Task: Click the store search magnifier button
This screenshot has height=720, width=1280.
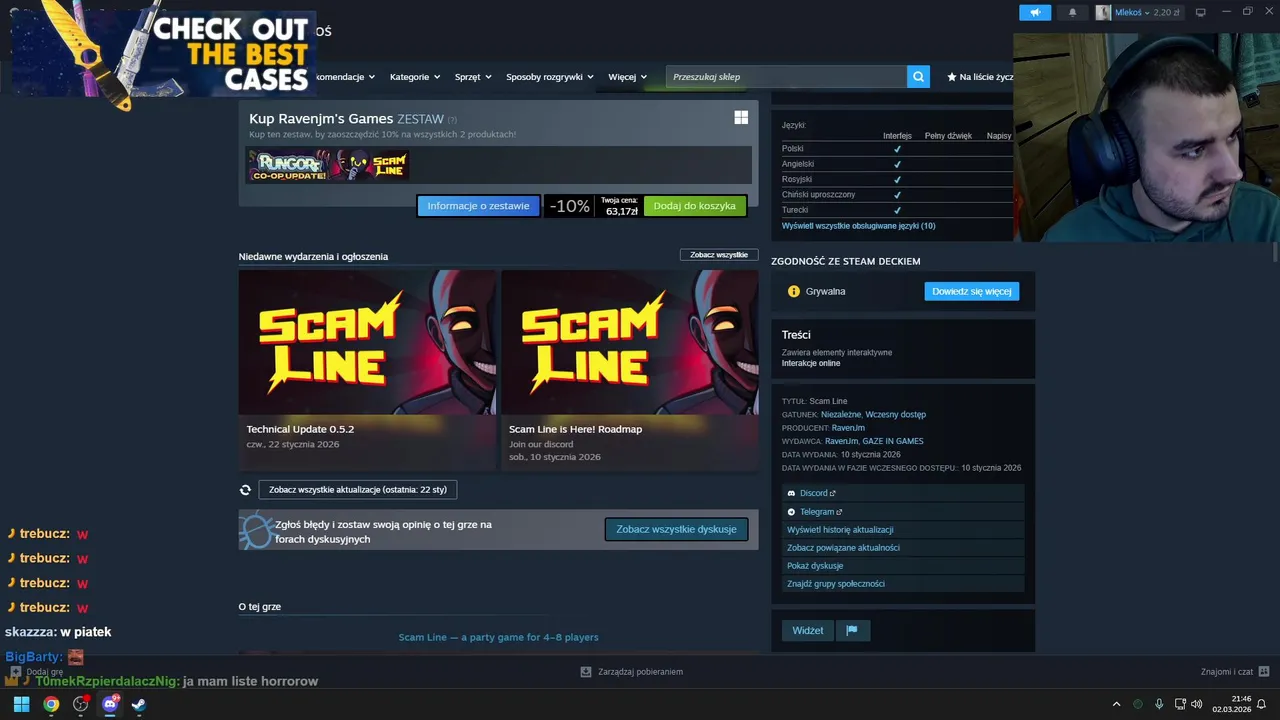Action: tap(918, 77)
